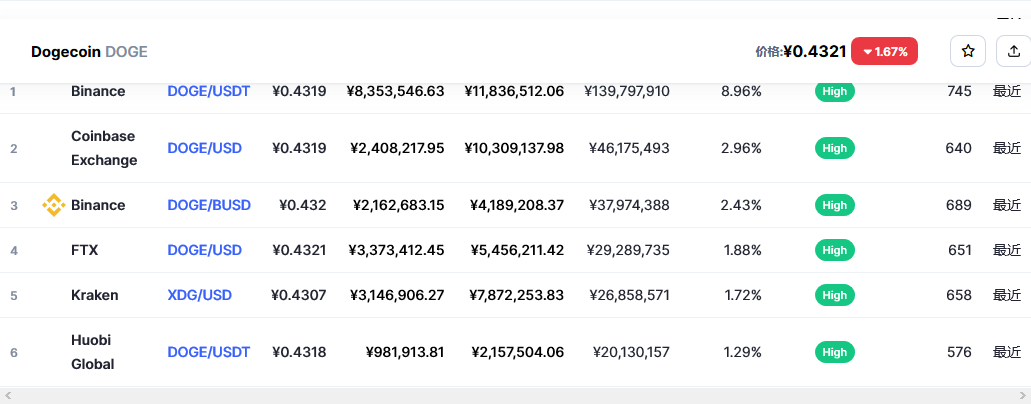Image resolution: width=1031 pixels, height=404 pixels.
Task: Open the DOGE/BUSD trading pair
Action: pos(208,205)
